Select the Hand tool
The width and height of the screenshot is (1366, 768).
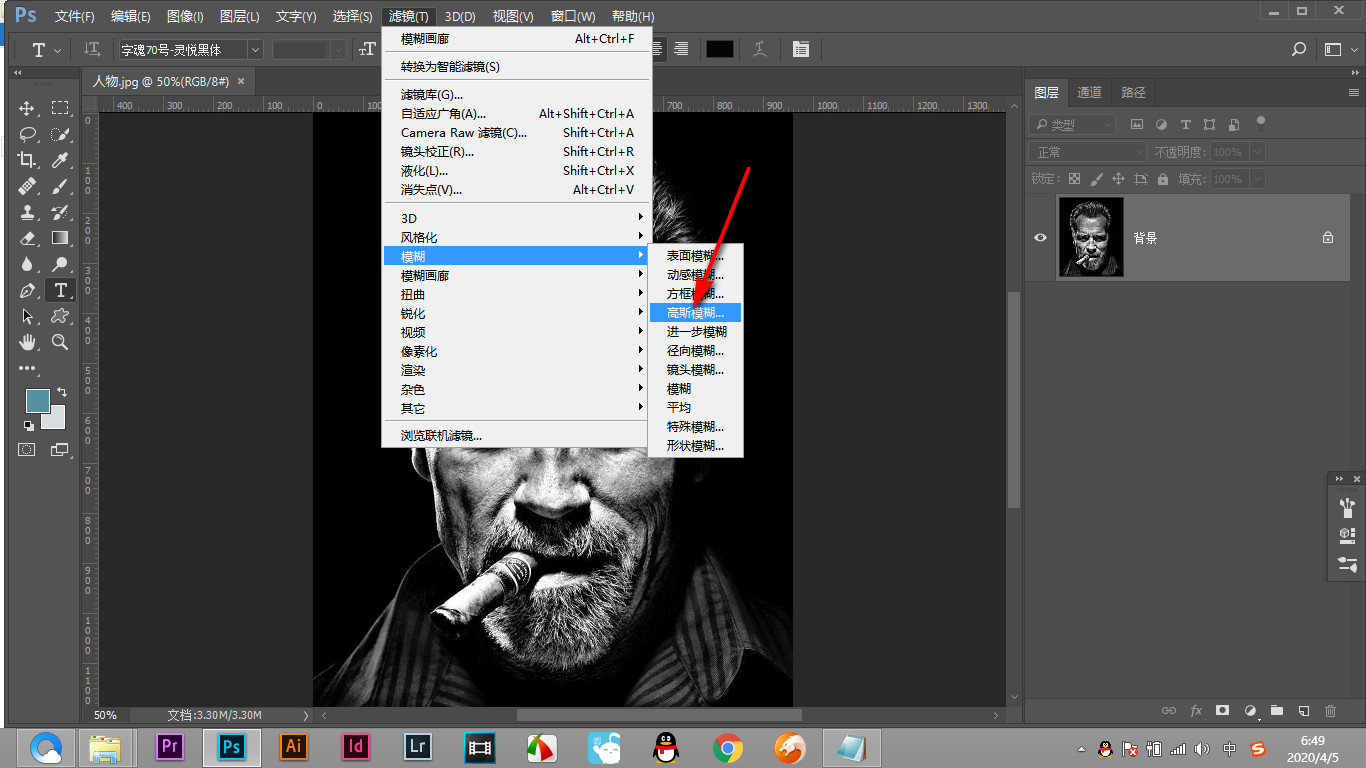click(x=27, y=342)
